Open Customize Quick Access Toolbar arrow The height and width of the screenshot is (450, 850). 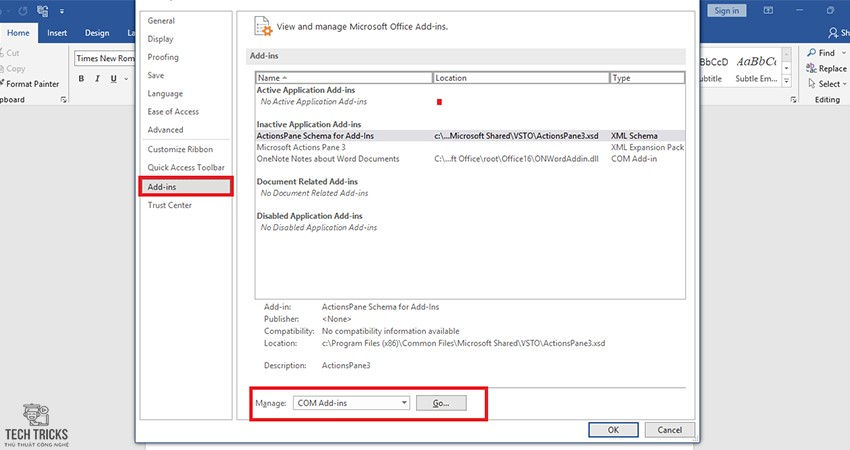(62, 11)
